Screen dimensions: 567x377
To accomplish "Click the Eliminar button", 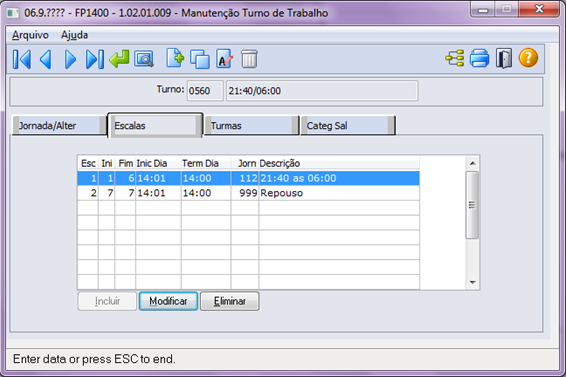I will [230, 301].
